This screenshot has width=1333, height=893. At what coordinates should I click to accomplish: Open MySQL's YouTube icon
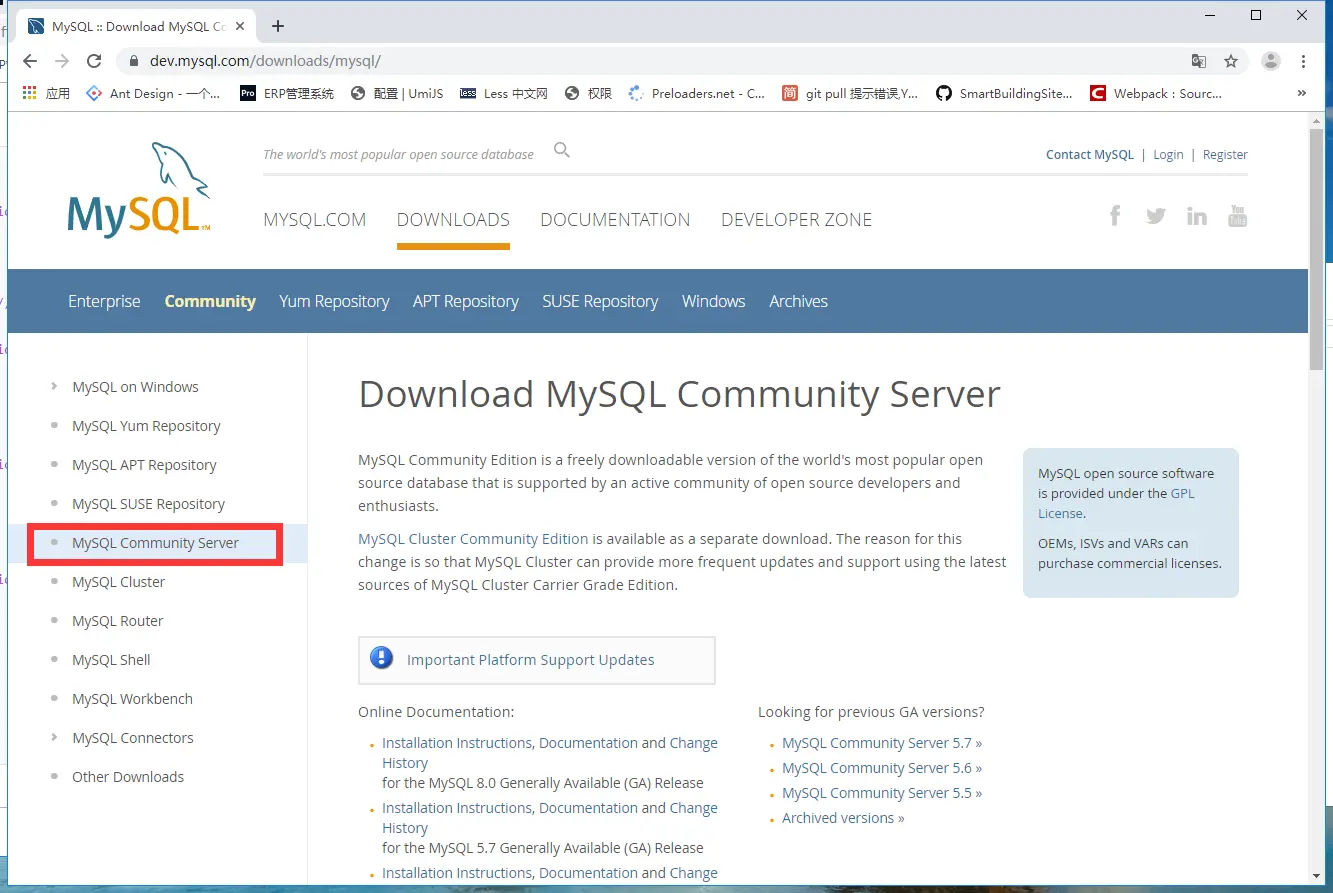click(1237, 215)
